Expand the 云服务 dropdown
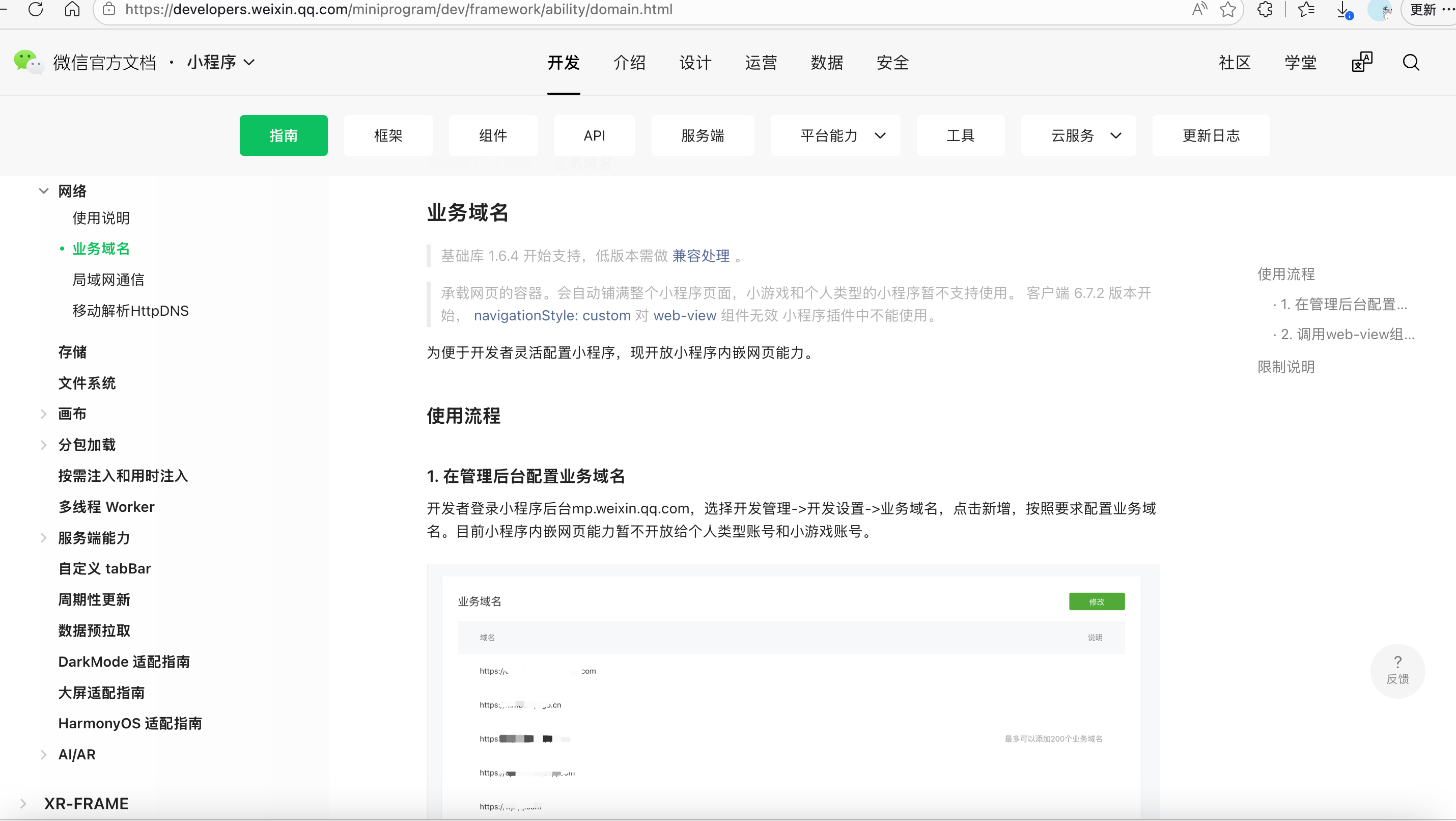Screen dimensions: 1456x821 (x=1078, y=135)
